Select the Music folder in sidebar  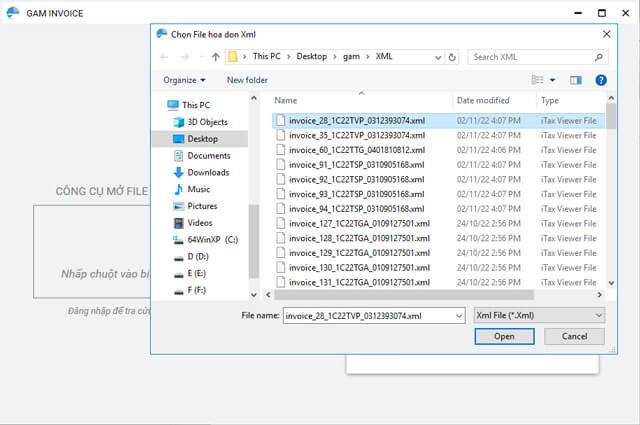tap(198, 189)
